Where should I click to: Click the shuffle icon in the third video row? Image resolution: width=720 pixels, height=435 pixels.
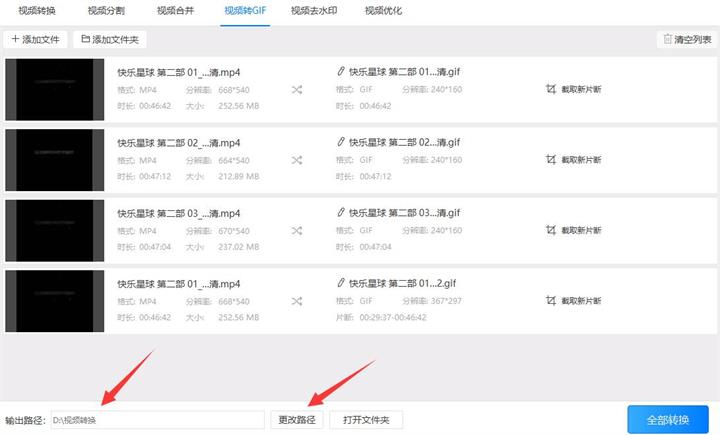click(297, 231)
